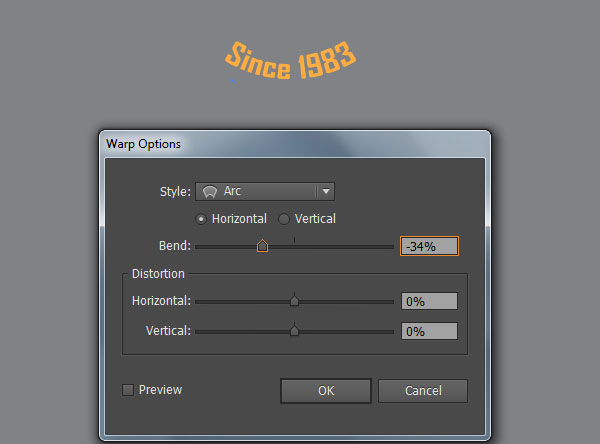Screen dimensions: 600x444
Task: Click the Warp Options title bar
Action: point(295,144)
